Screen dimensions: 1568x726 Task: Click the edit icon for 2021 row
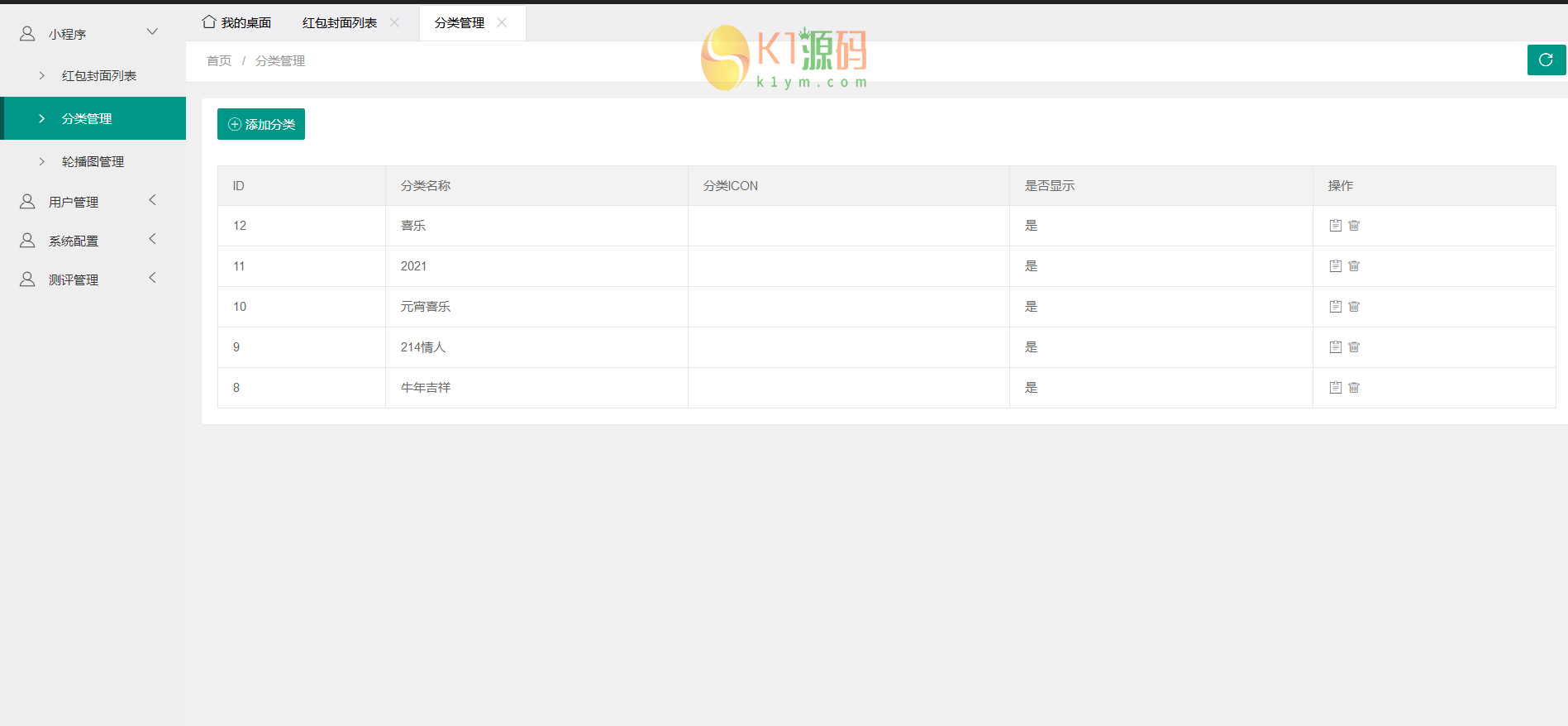[1335, 266]
